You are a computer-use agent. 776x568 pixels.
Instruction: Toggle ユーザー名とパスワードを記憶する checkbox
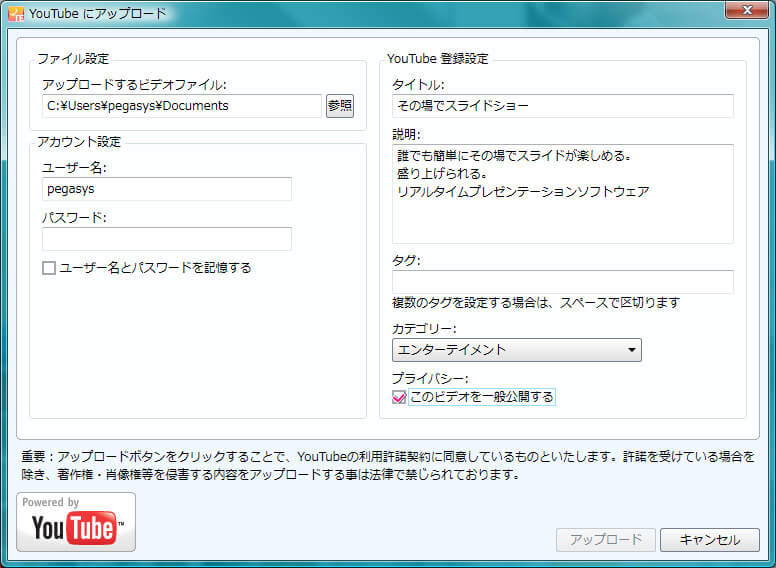coord(49,268)
